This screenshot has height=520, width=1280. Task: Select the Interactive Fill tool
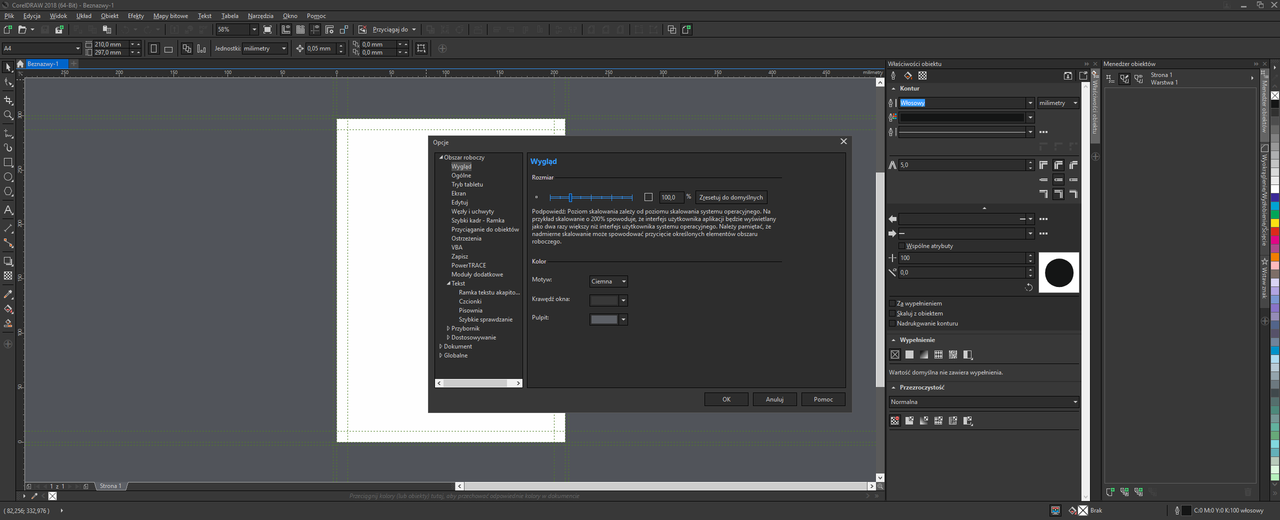pos(8,310)
